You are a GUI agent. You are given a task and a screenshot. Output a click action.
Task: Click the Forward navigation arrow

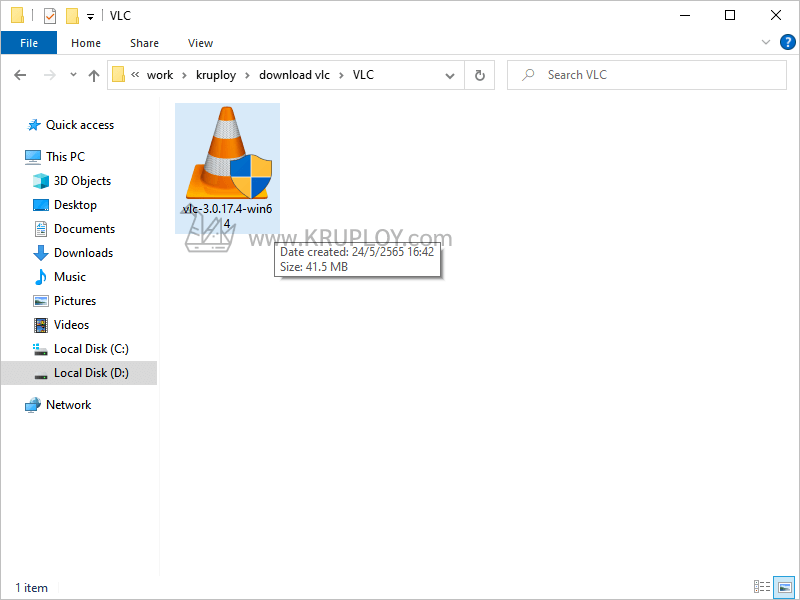pos(49,76)
